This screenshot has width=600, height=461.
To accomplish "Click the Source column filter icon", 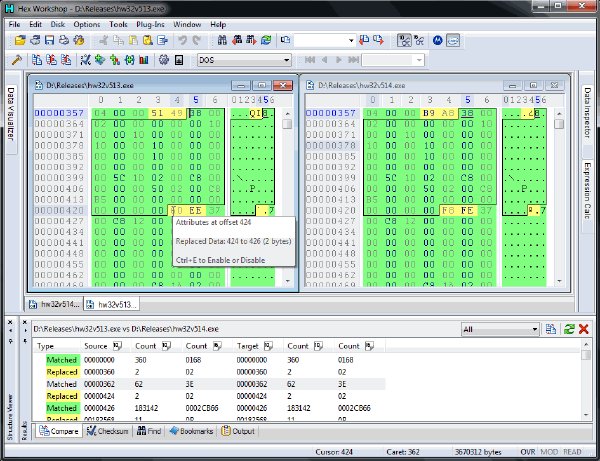I will click(x=117, y=346).
